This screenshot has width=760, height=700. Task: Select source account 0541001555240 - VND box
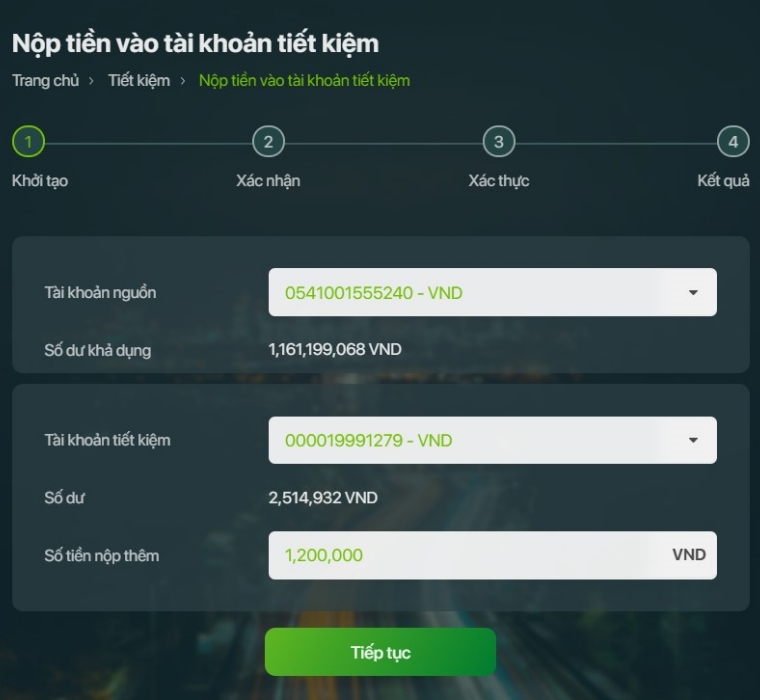click(492, 292)
